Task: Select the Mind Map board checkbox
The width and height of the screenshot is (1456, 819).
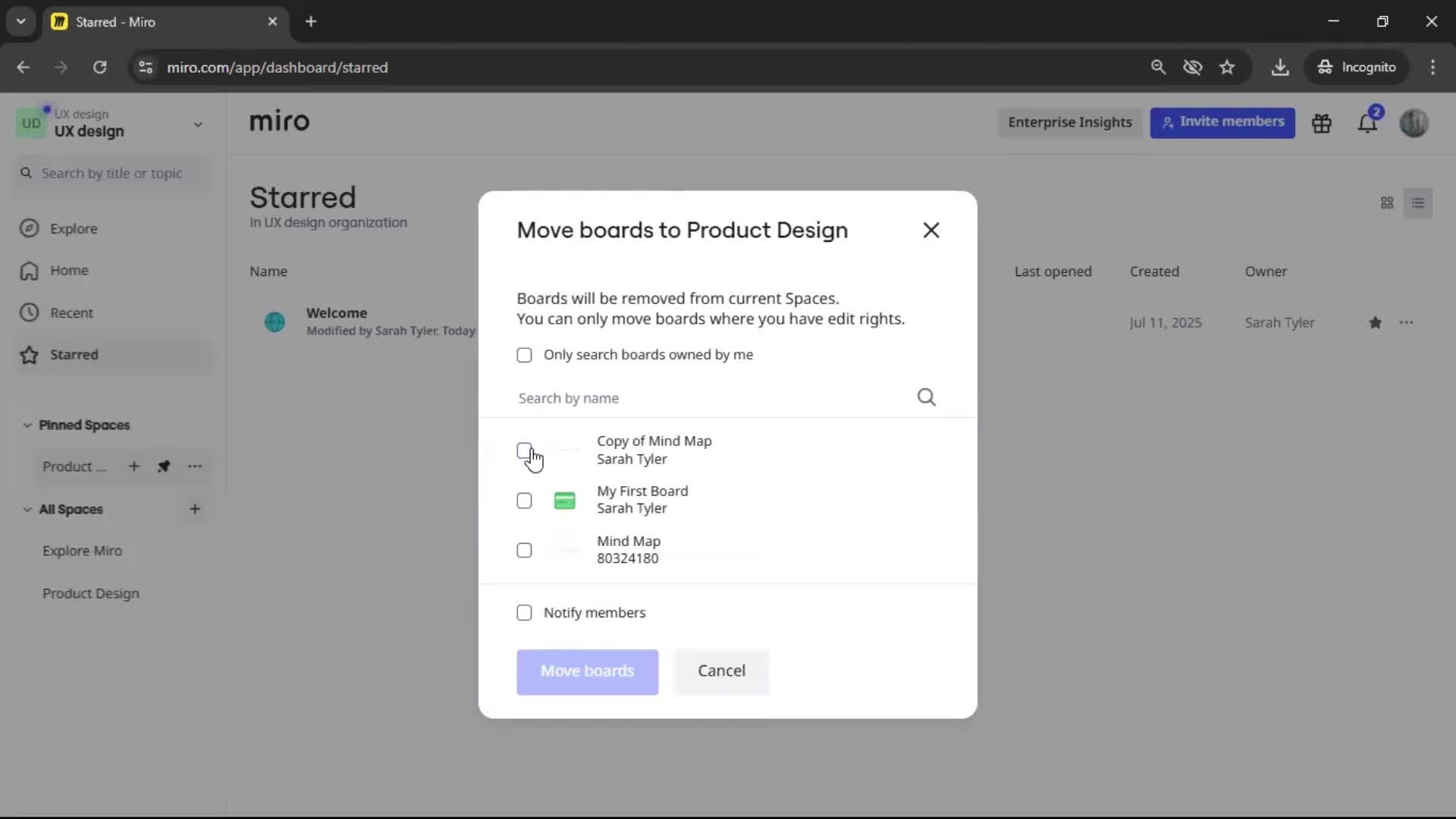Action: tap(524, 551)
